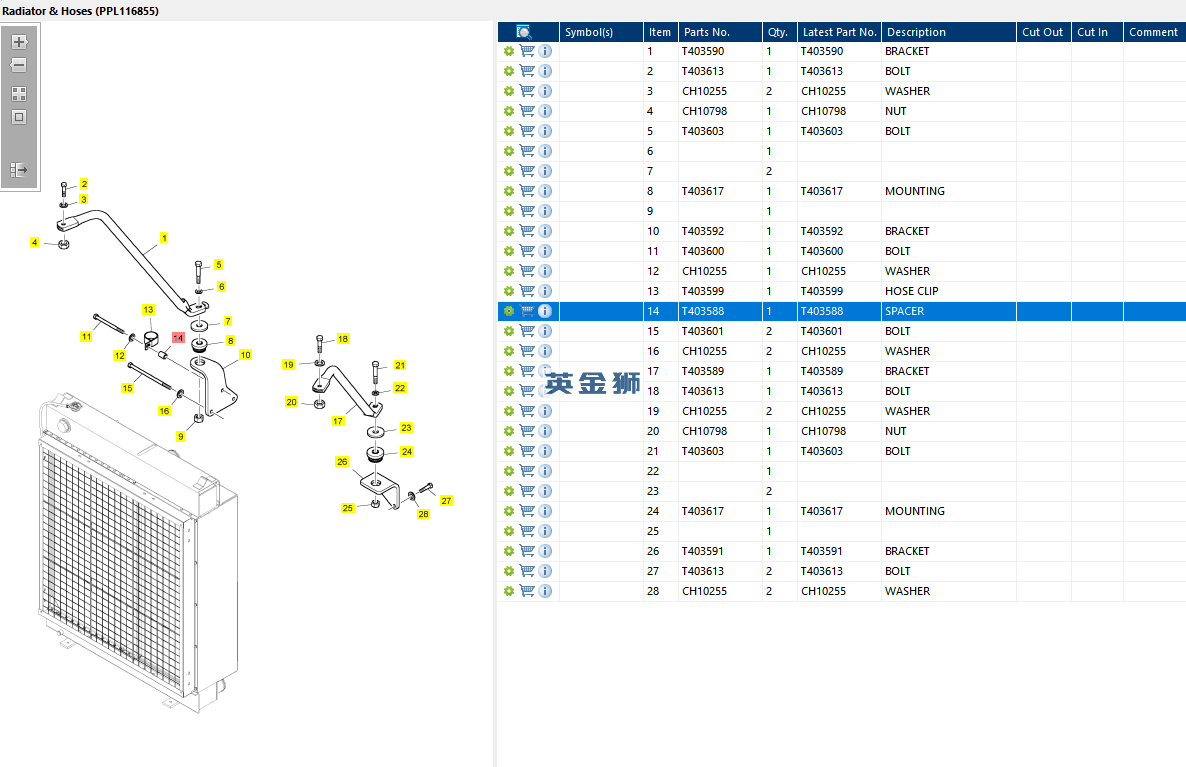Image resolution: width=1186 pixels, height=767 pixels.
Task: Open info icon for item 13 HOSE CLIP
Action: (545, 291)
